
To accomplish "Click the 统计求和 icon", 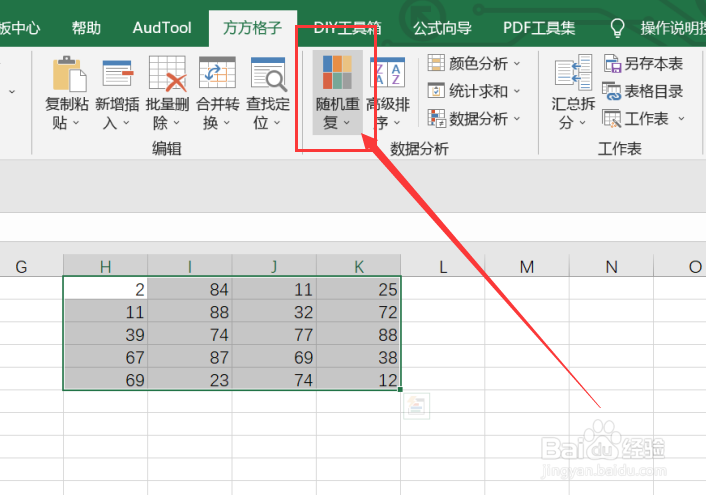I will (x=436, y=91).
